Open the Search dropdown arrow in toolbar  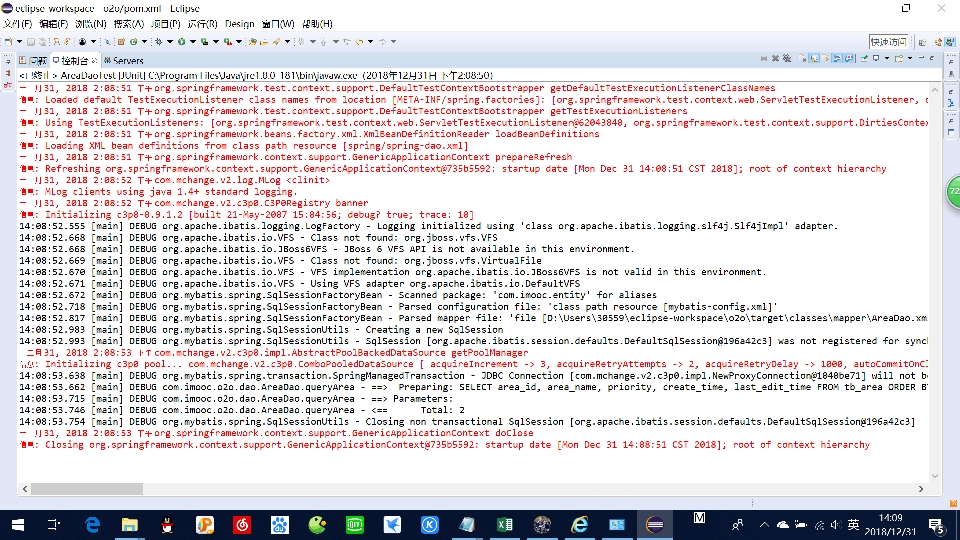click(x=287, y=42)
